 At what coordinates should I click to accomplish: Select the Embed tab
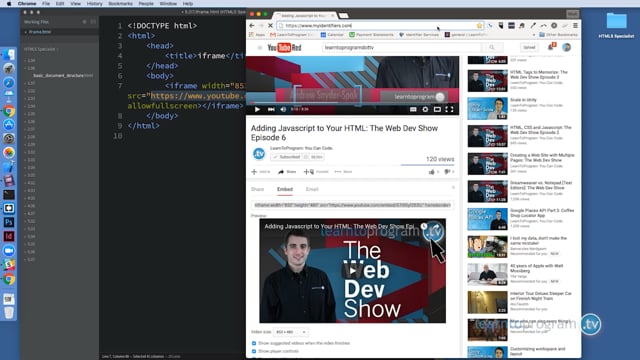pos(285,189)
